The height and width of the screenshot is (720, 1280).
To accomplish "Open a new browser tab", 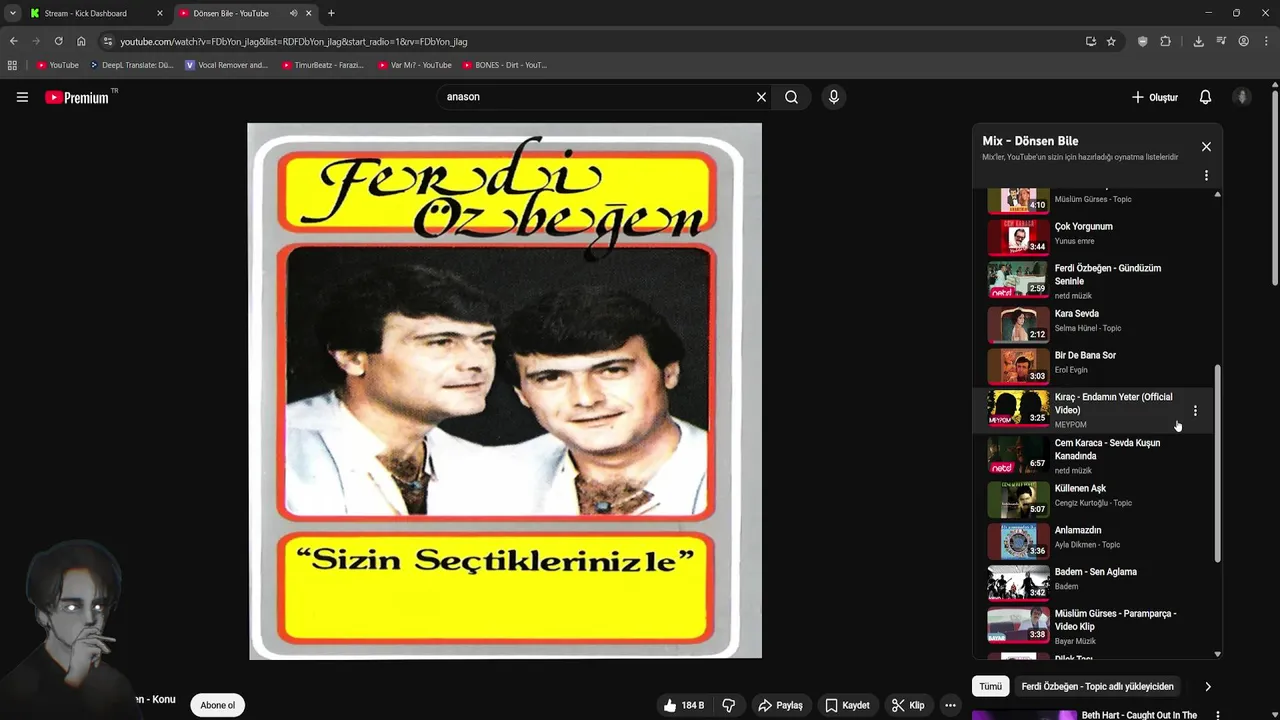I will click(331, 13).
